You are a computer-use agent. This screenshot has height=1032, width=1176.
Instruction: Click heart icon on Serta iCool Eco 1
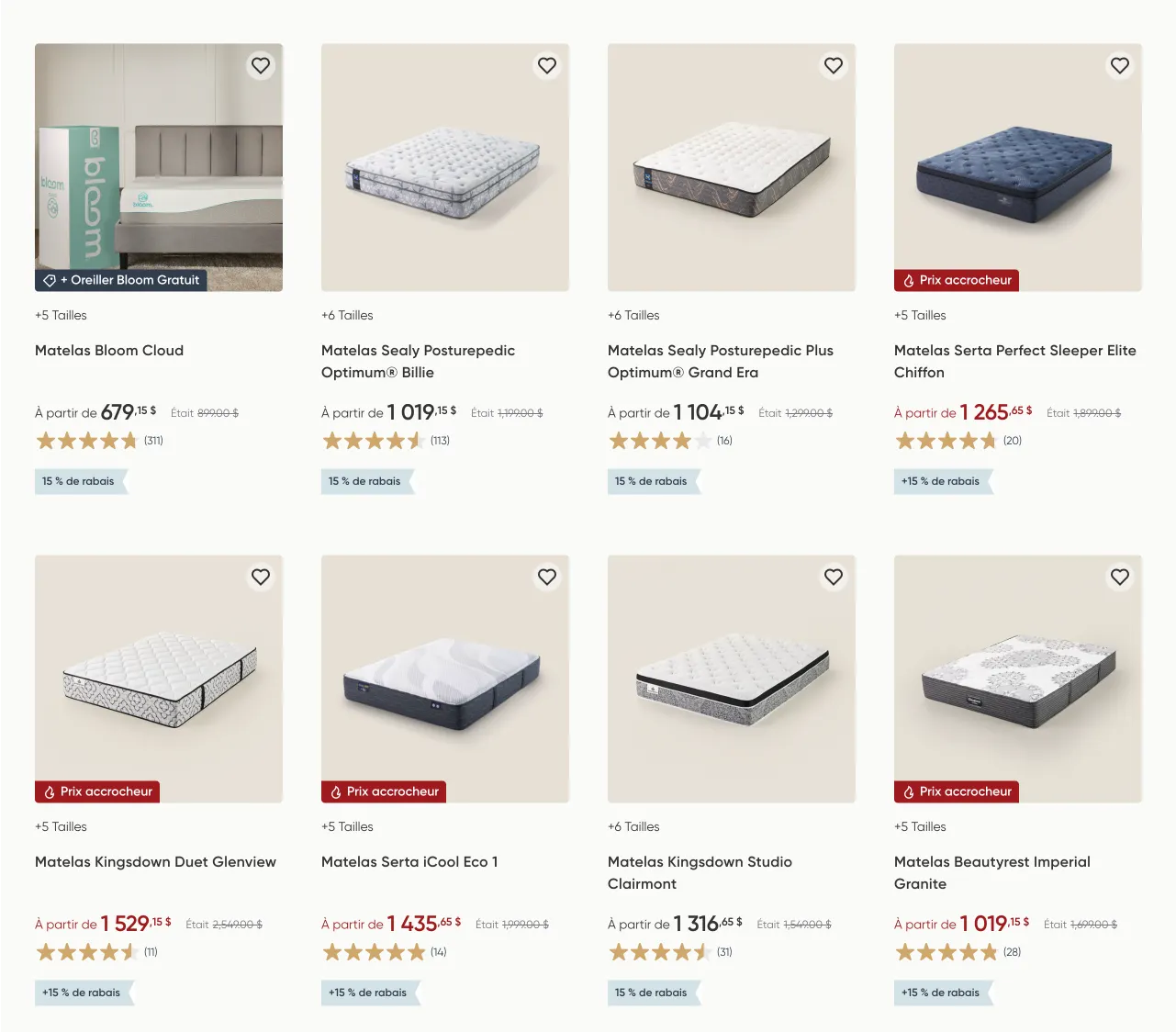click(x=547, y=578)
